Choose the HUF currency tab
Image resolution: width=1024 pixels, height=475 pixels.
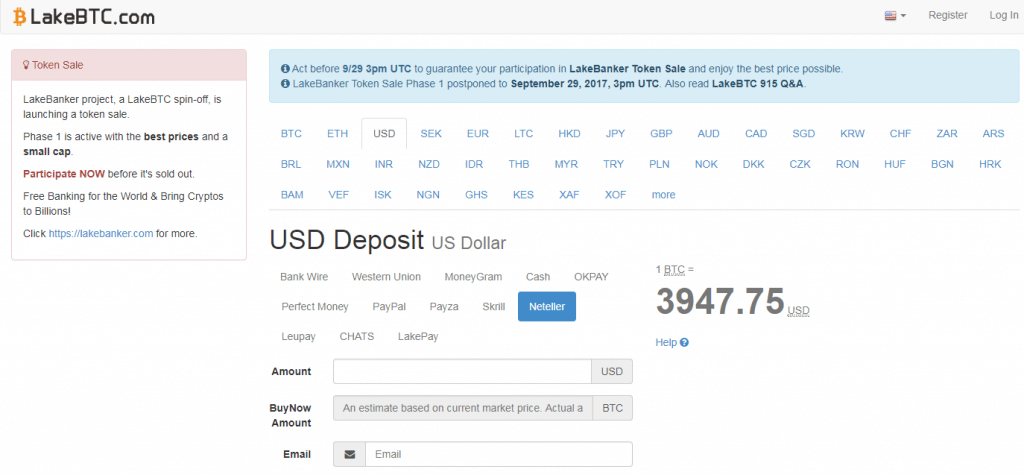tap(895, 164)
